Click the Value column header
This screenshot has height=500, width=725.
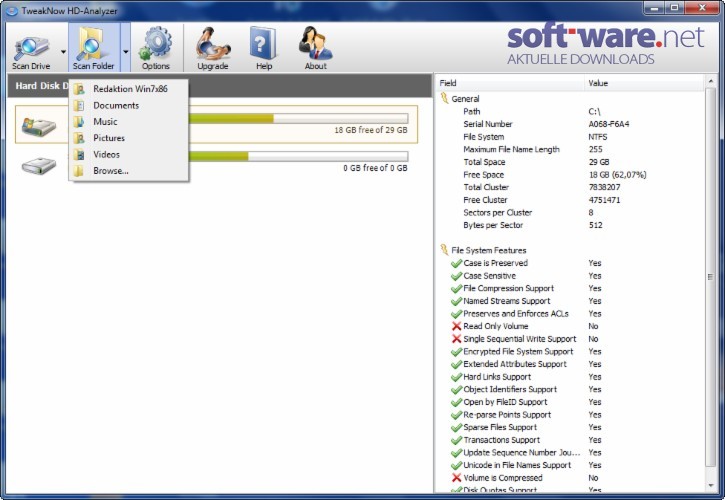(644, 83)
